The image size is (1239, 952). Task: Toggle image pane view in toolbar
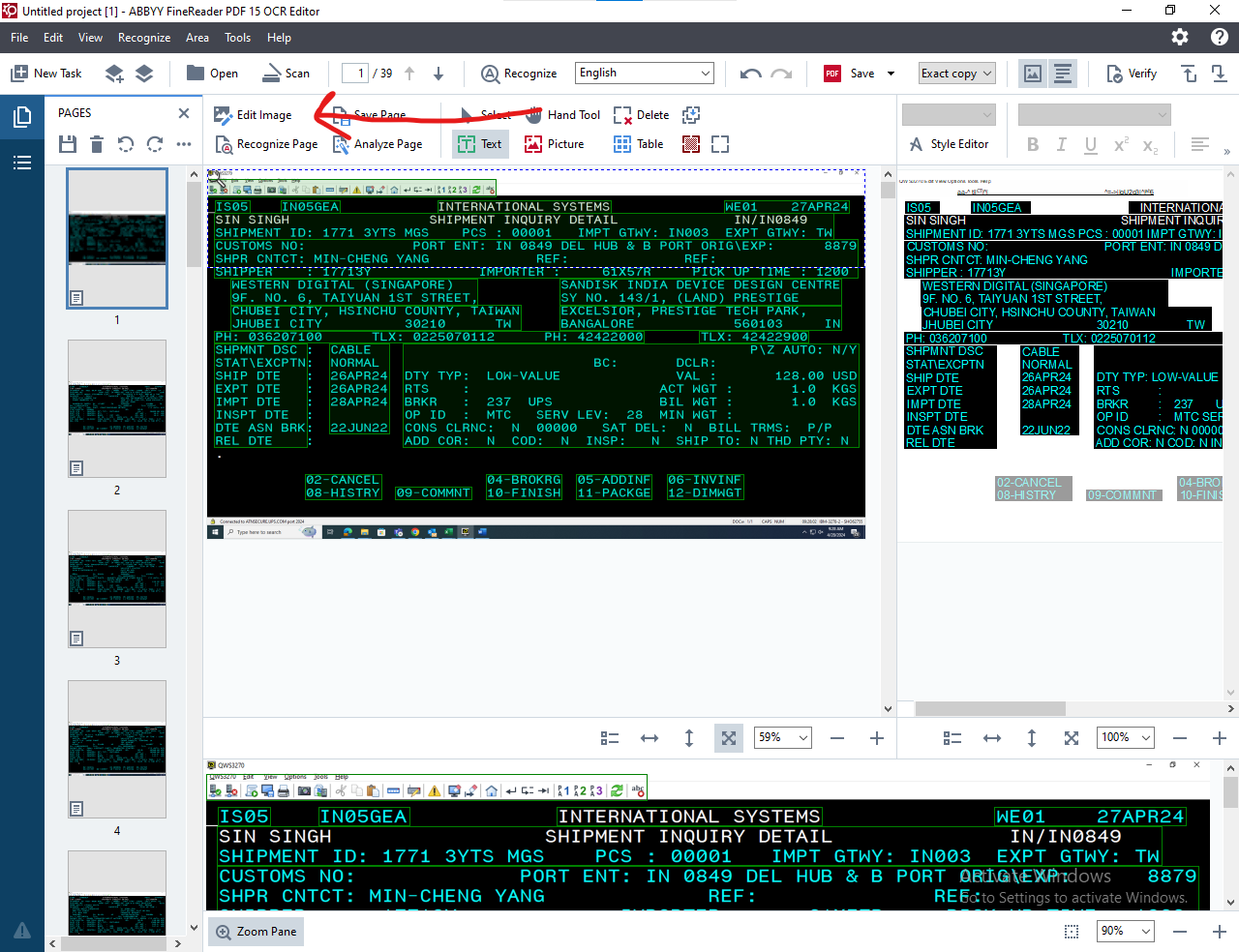point(1033,74)
